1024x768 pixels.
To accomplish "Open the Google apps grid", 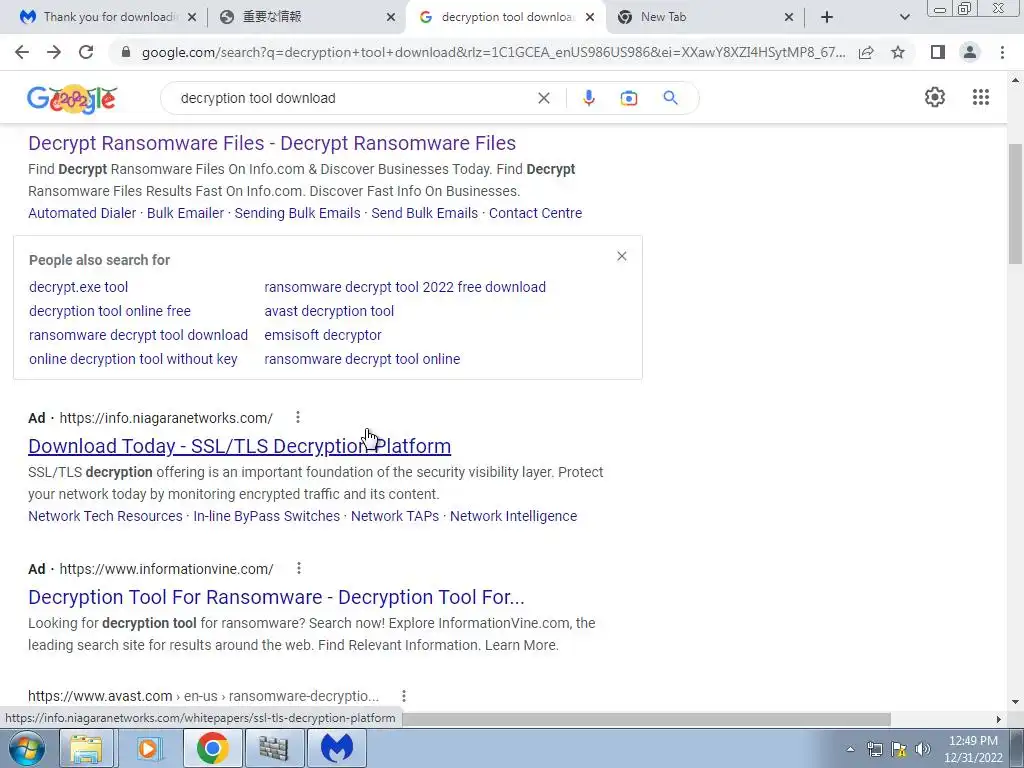I will [x=981, y=97].
